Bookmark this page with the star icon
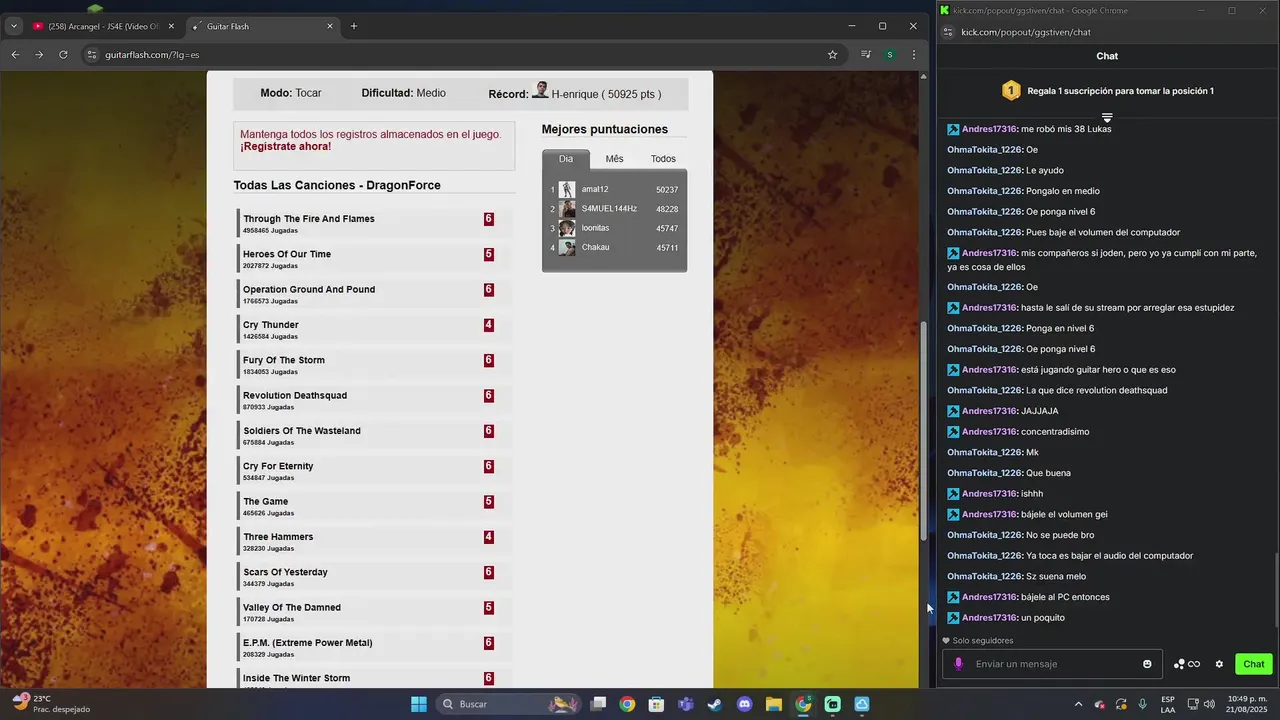 tap(832, 55)
